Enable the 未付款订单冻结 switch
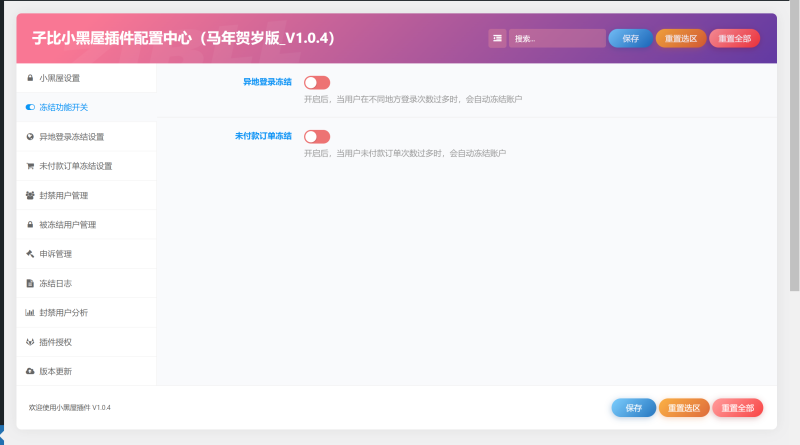The height and width of the screenshot is (445, 800). click(x=317, y=137)
